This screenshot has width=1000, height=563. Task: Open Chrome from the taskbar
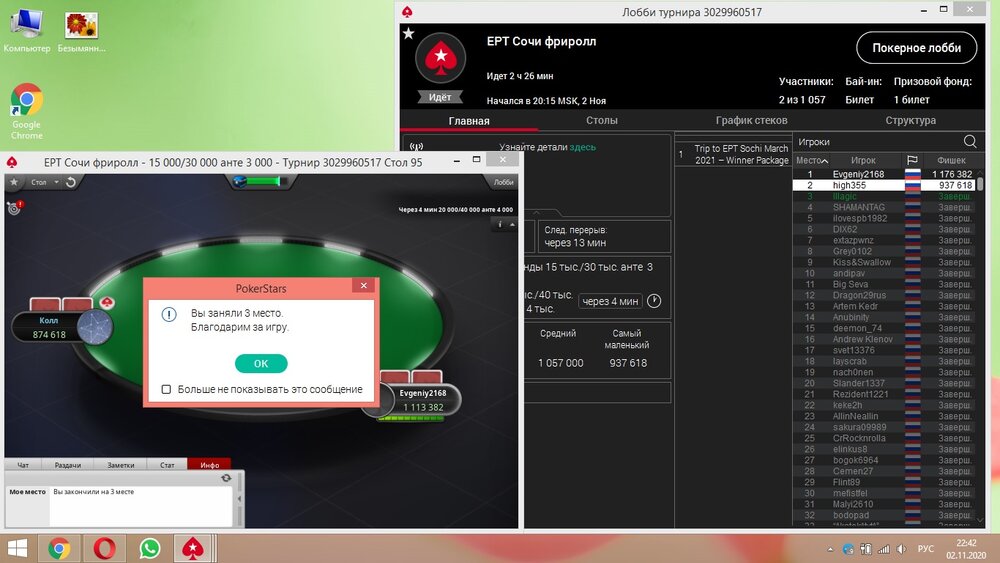(x=59, y=548)
